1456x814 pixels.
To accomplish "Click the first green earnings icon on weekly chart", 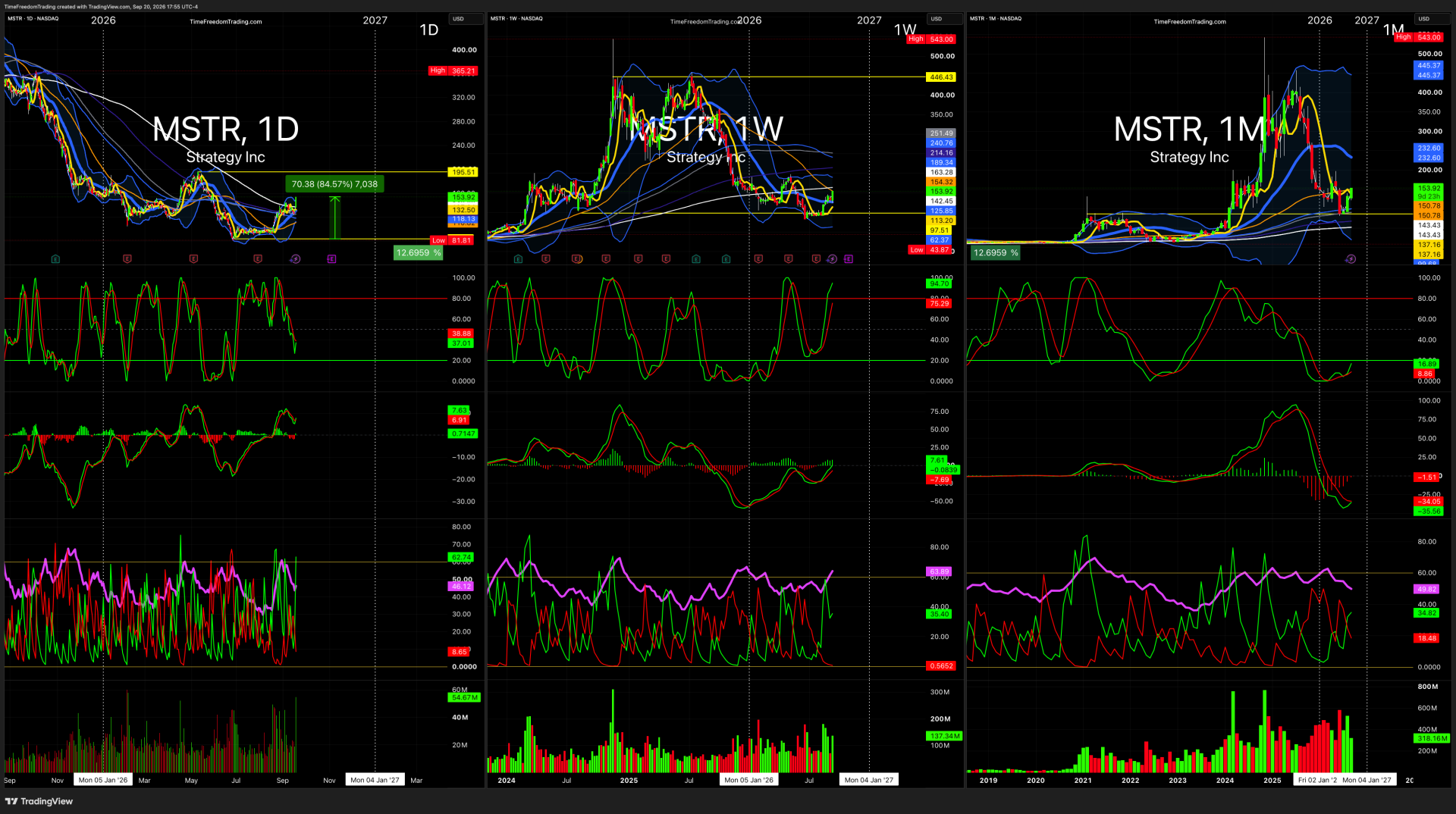I will [518, 259].
